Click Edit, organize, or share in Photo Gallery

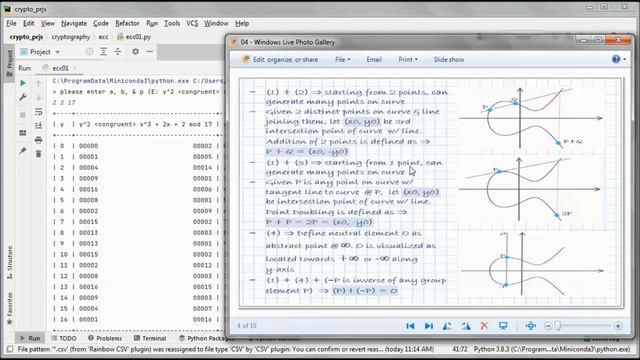pos(280,60)
